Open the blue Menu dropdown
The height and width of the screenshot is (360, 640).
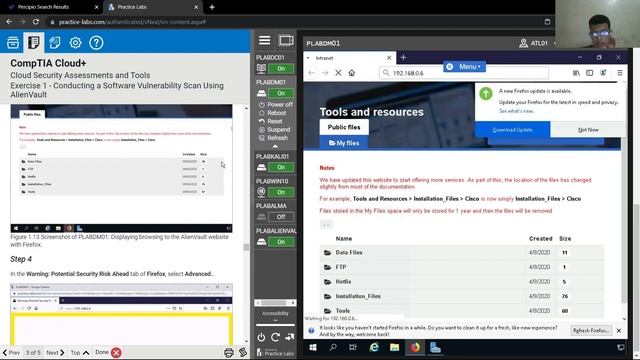pyautogui.click(x=464, y=67)
